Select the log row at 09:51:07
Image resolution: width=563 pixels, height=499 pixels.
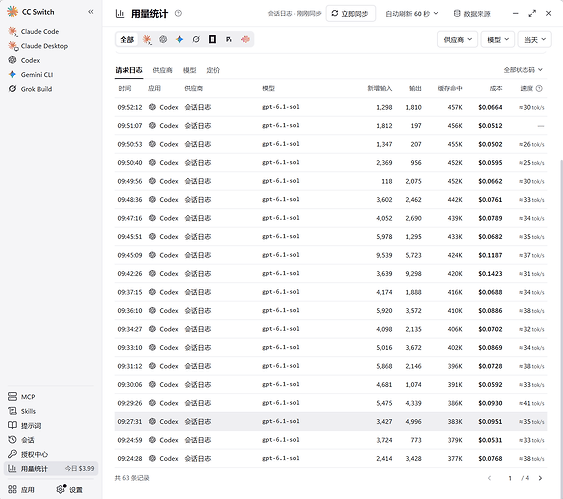tap(331, 126)
